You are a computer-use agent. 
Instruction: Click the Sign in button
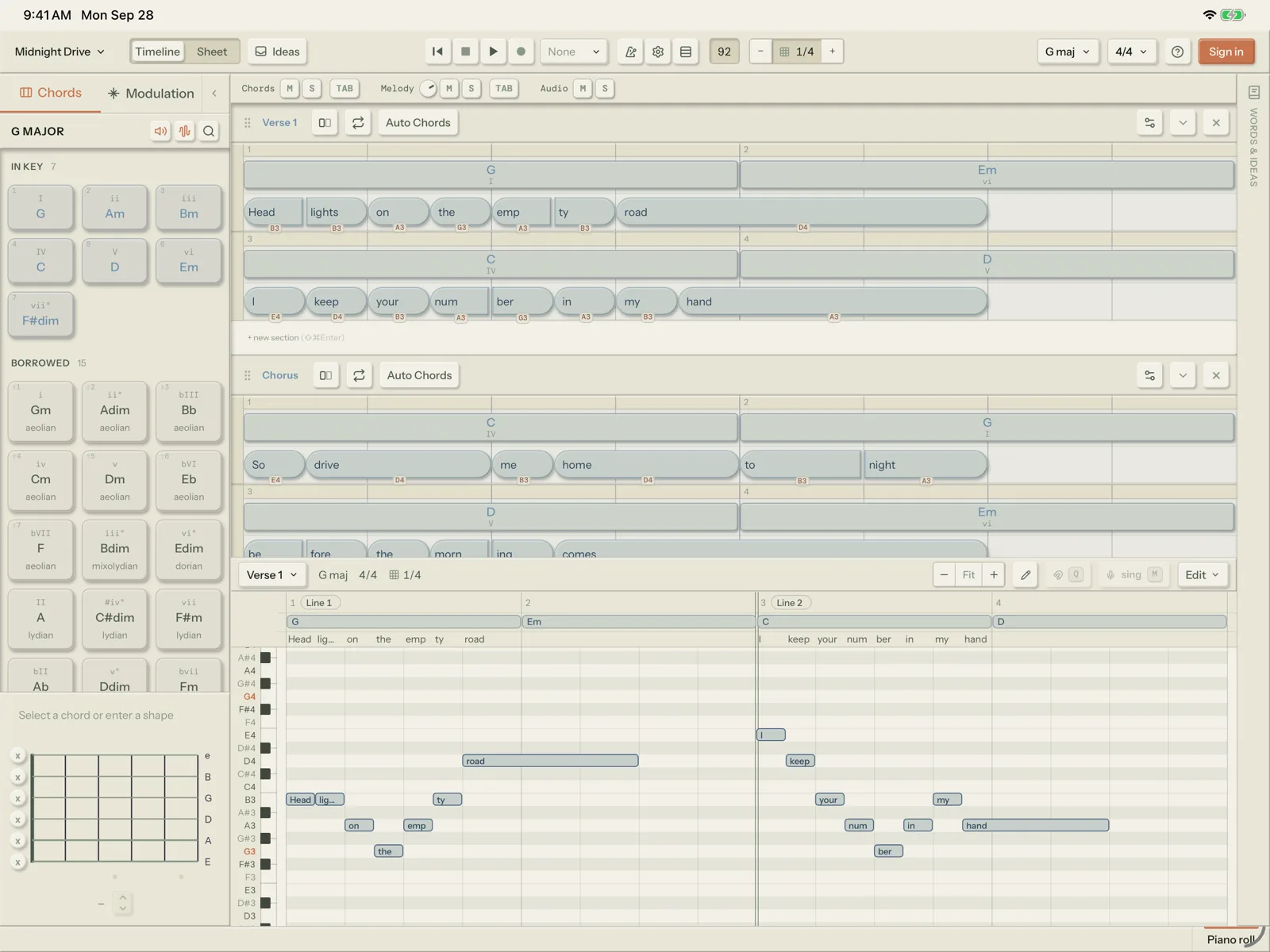tap(1226, 52)
